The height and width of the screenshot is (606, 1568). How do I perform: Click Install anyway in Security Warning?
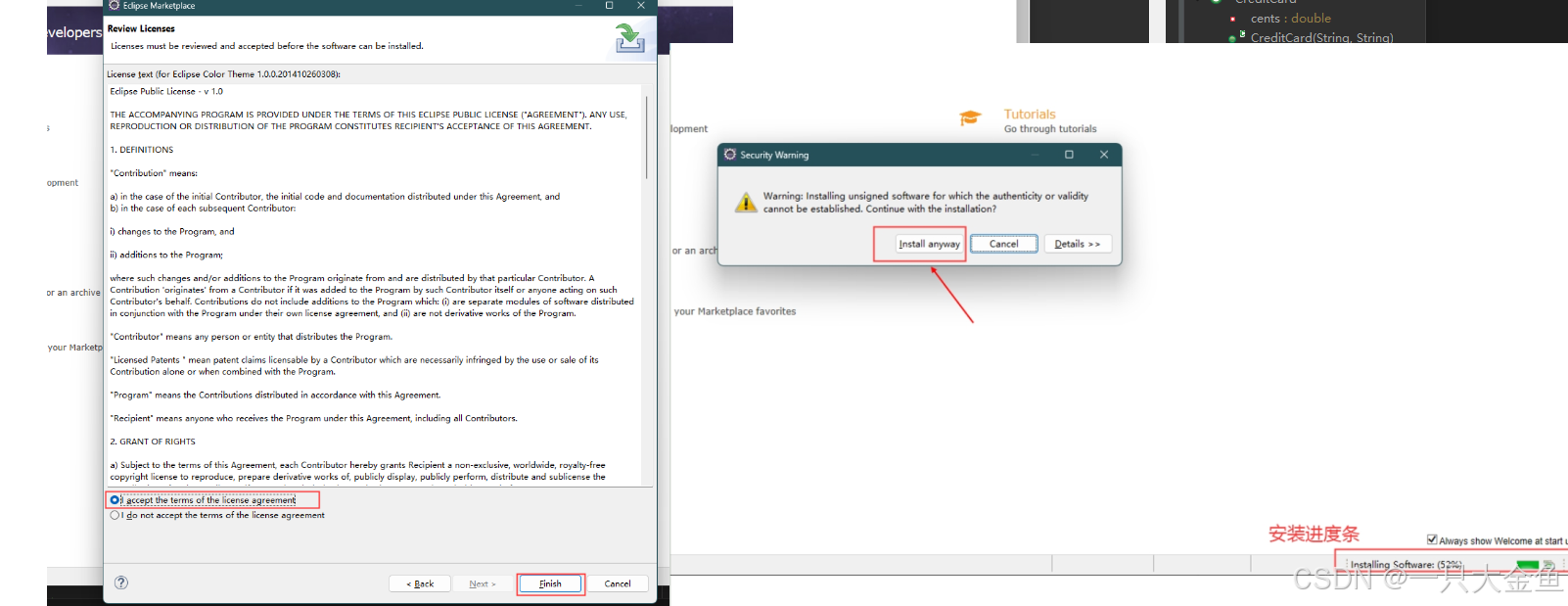929,244
